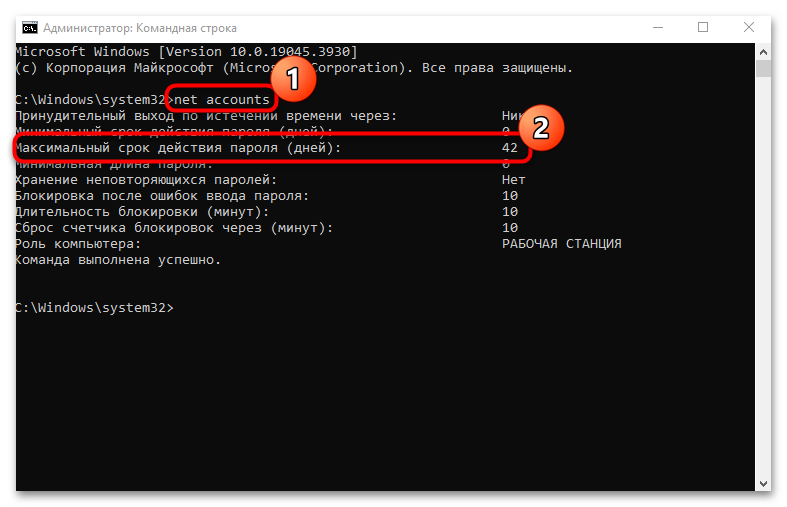Click the "Блокировка после ошибок ввода пароля" line

162,196
